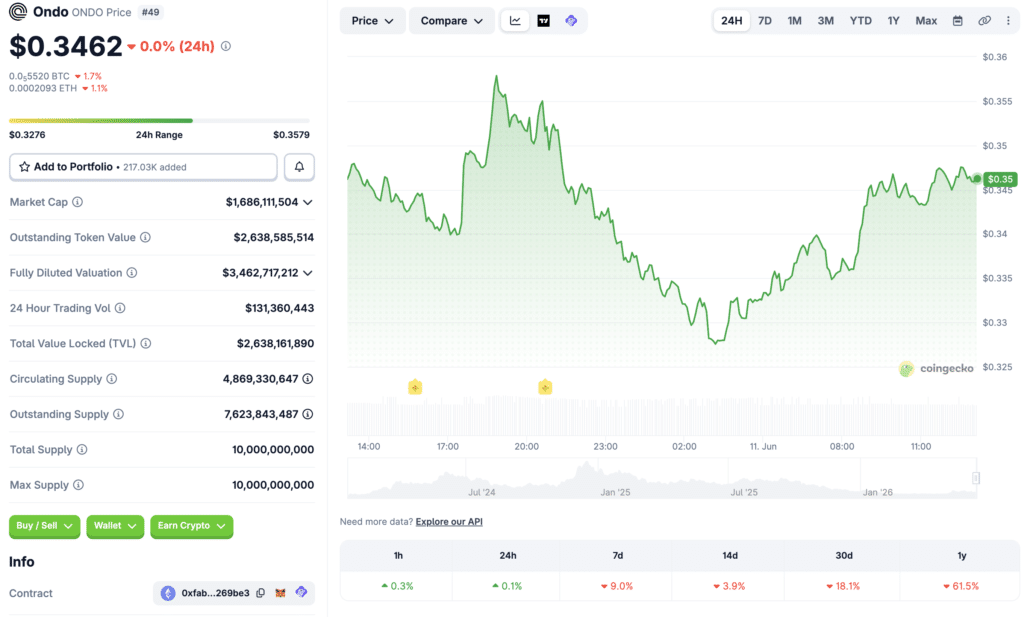Screen dimensions: 1024x617
Task: Open Outstanding Token Value info icon
Action: (x=145, y=238)
